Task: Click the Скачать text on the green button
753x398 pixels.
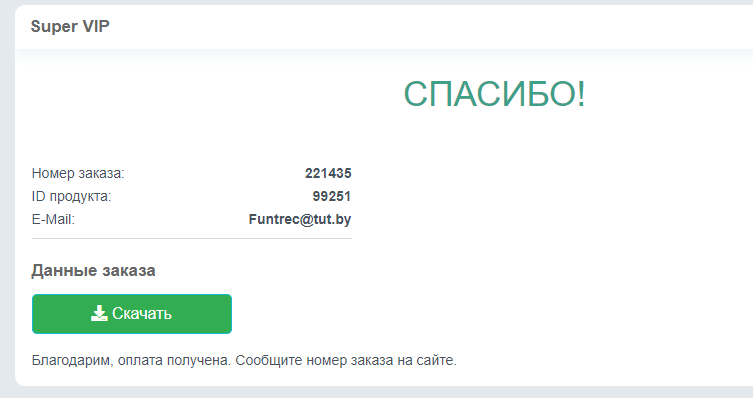Action: pyautogui.click(x=142, y=314)
